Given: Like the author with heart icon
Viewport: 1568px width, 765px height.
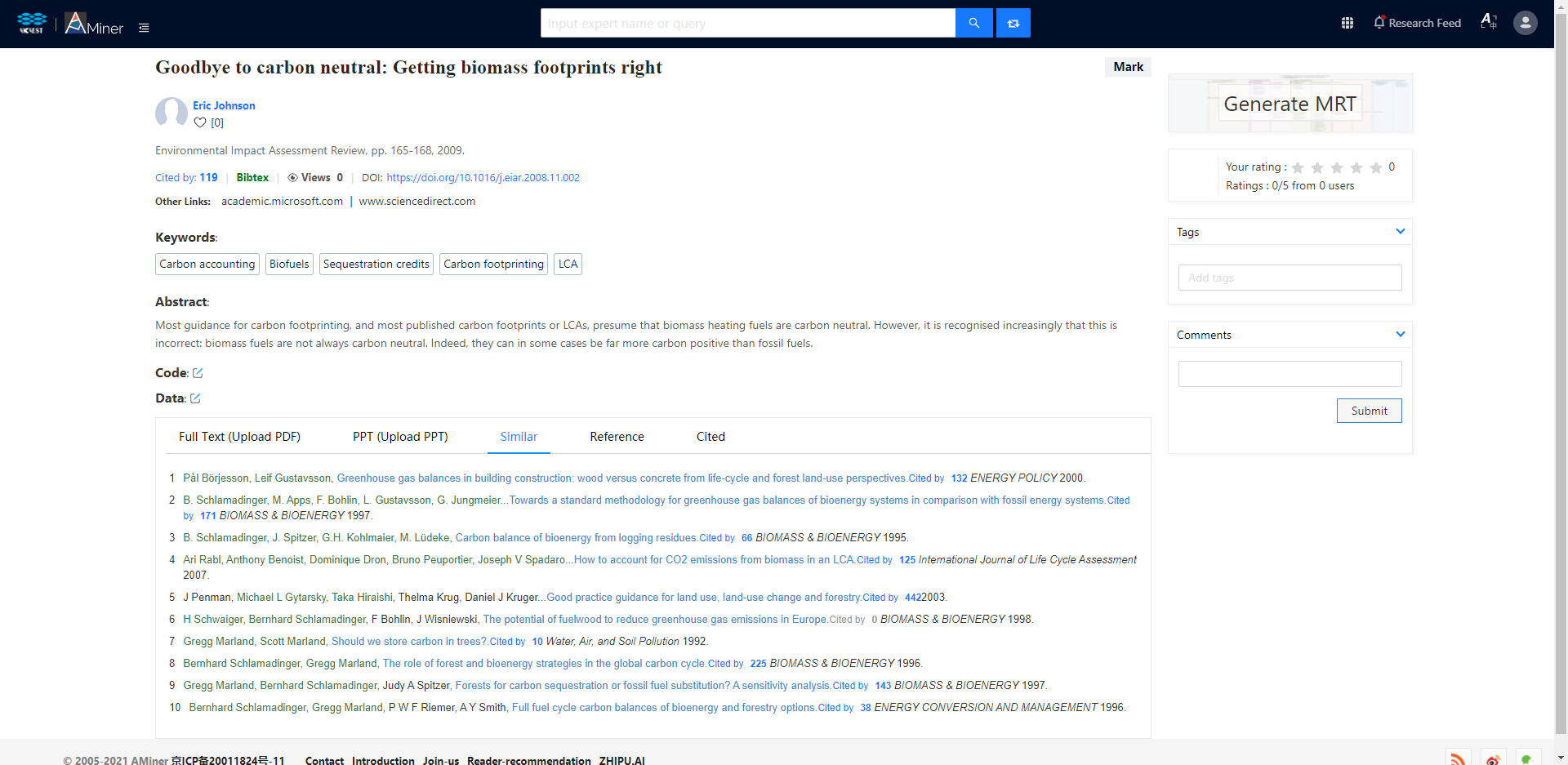Looking at the screenshot, I should [x=200, y=122].
